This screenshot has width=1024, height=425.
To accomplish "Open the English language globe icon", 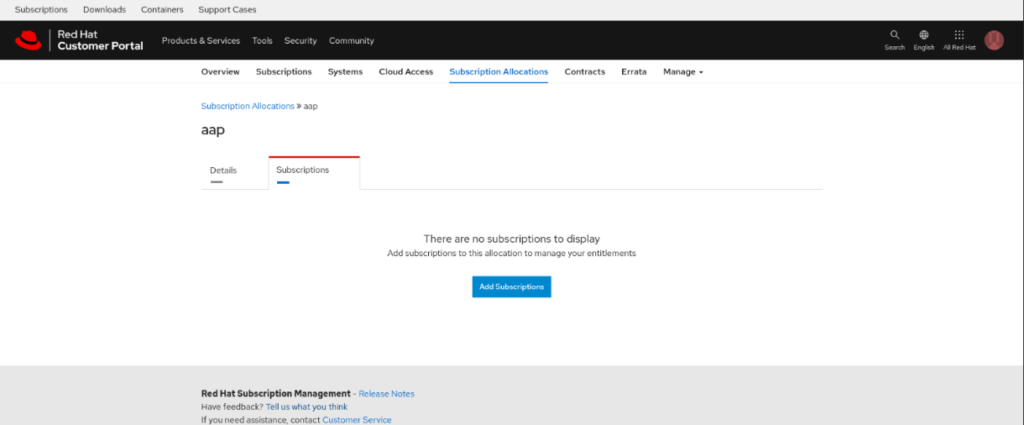I will 923,40.
